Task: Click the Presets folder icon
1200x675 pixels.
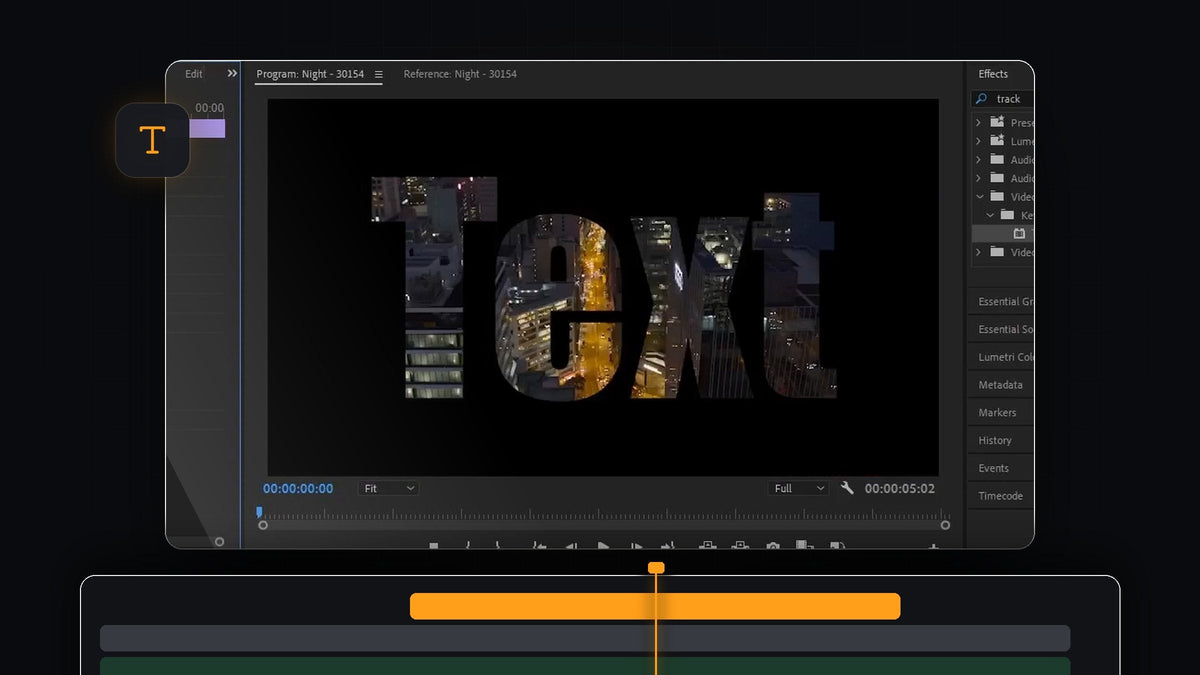Action: [x=997, y=122]
